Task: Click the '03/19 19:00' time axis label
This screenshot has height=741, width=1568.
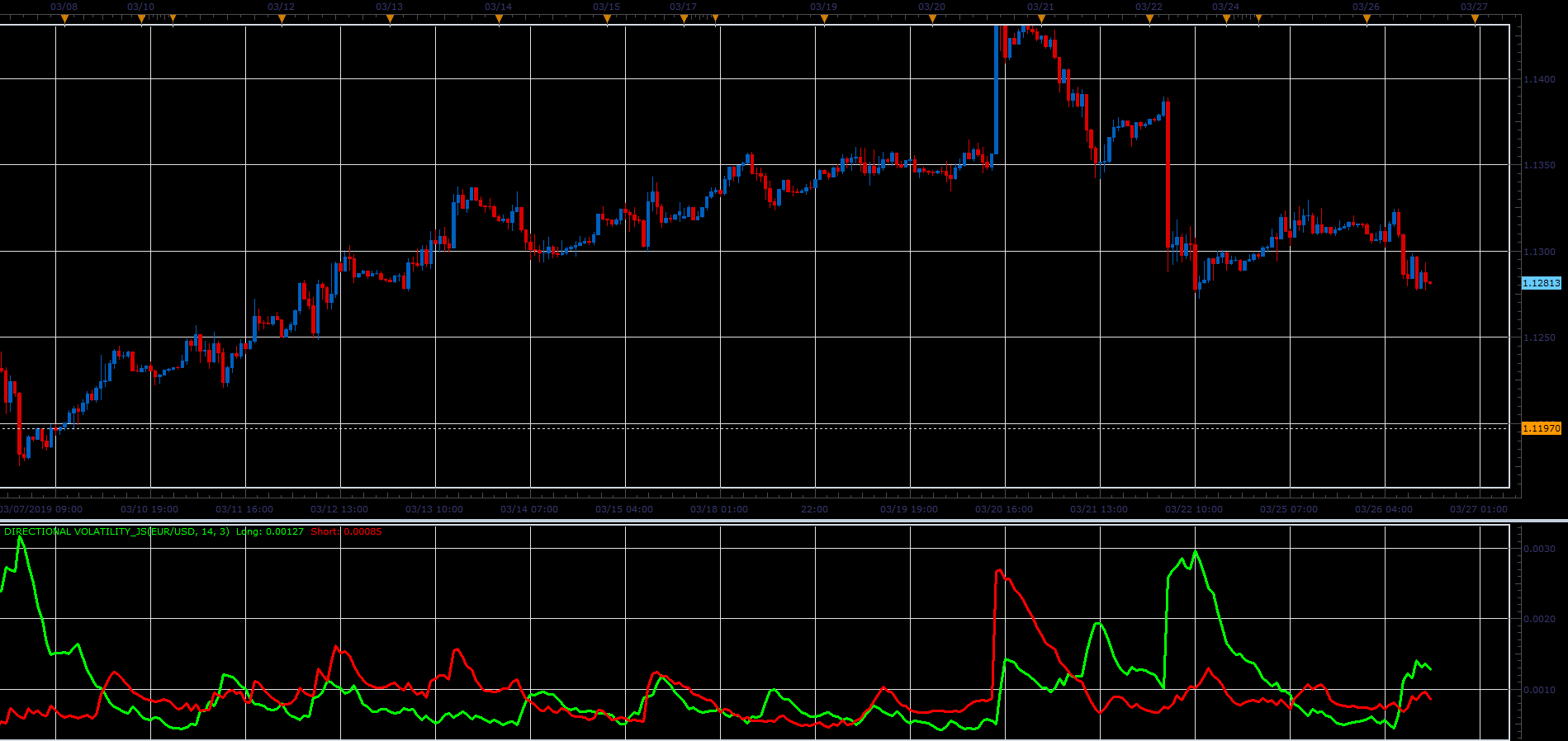Action: pos(909,509)
